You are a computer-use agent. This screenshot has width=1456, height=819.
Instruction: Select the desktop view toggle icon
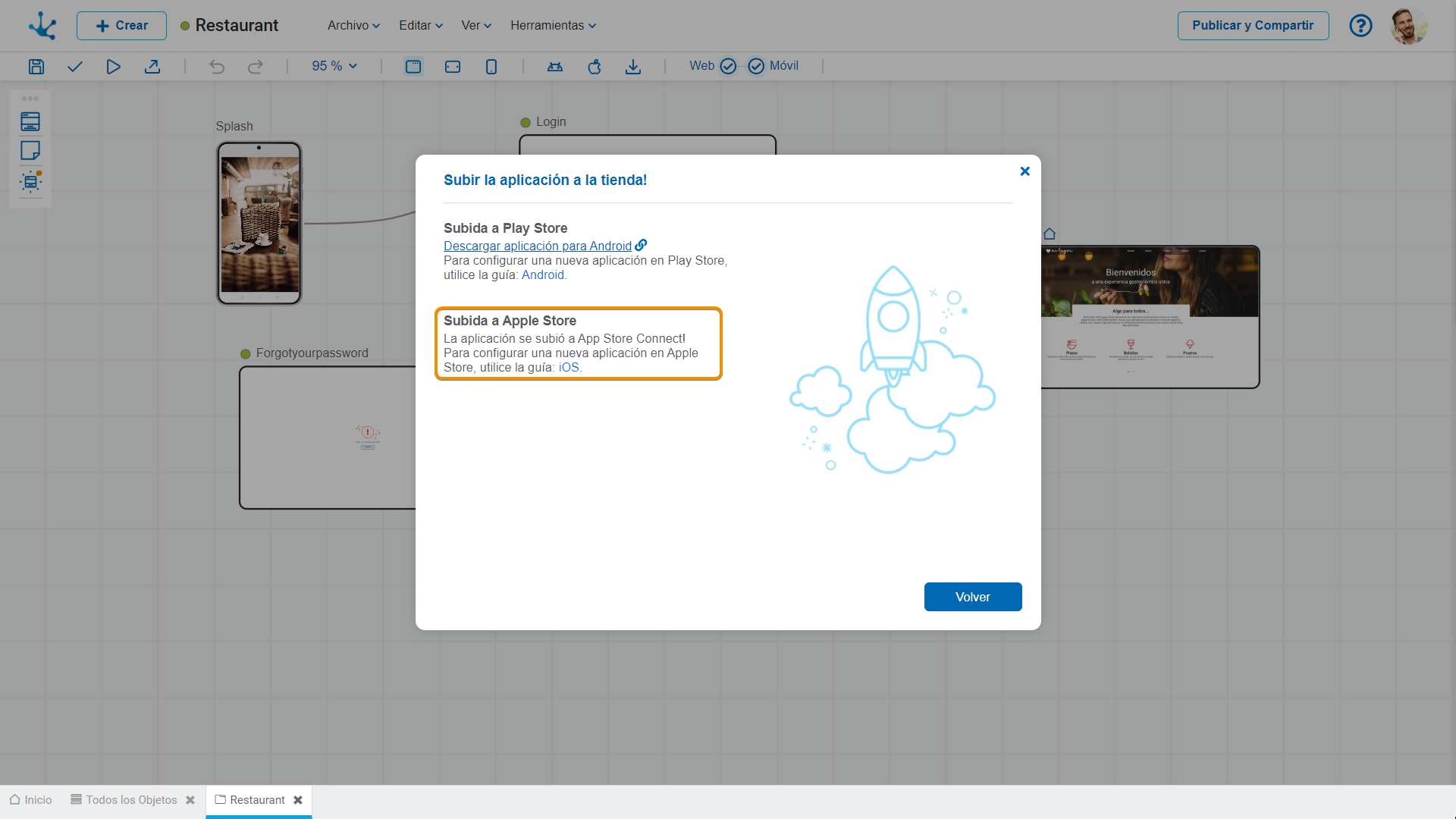pyautogui.click(x=413, y=67)
